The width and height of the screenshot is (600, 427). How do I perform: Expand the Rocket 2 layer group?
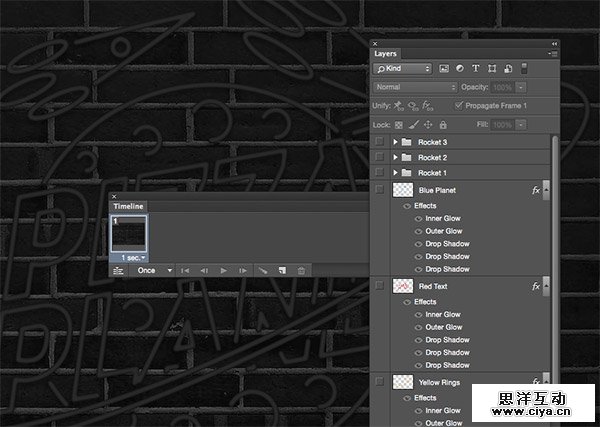click(x=396, y=158)
